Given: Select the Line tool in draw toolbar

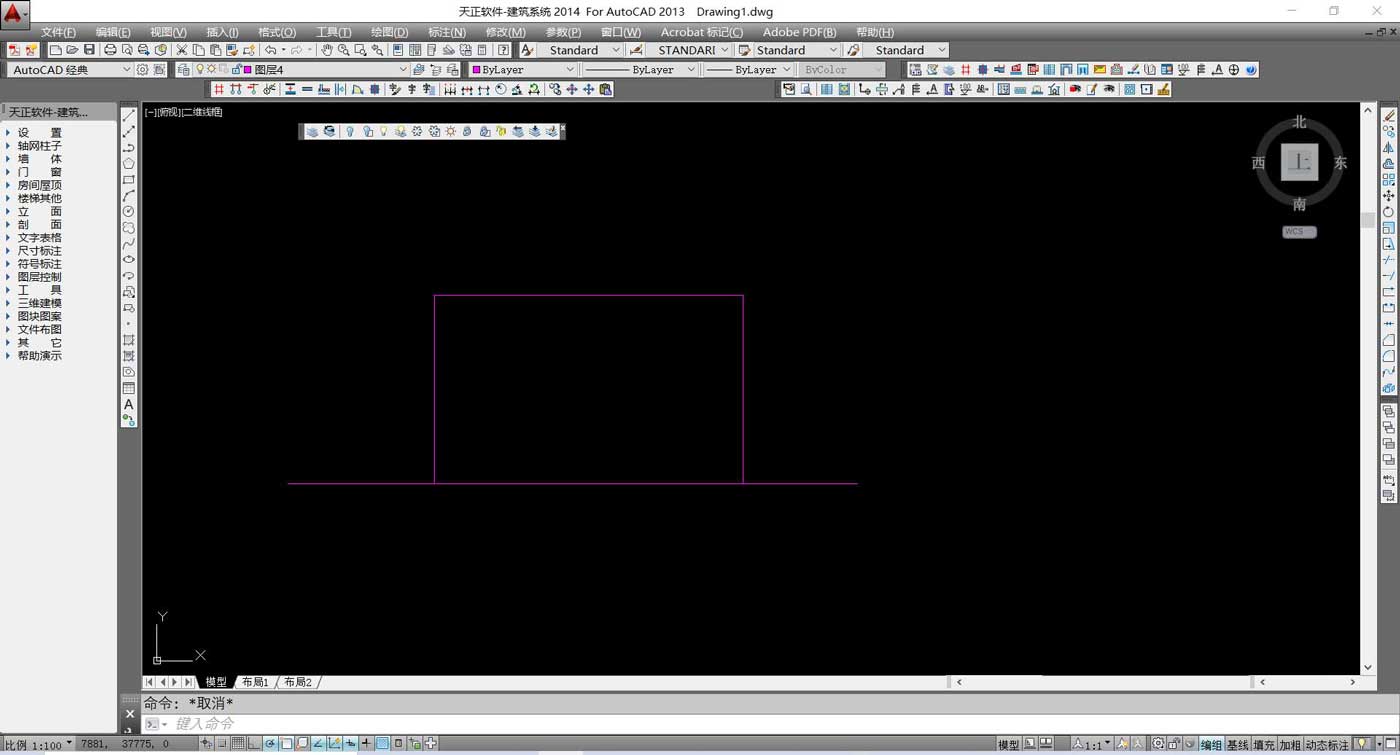Looking at the screenshot, I should (x=129, y=116).
